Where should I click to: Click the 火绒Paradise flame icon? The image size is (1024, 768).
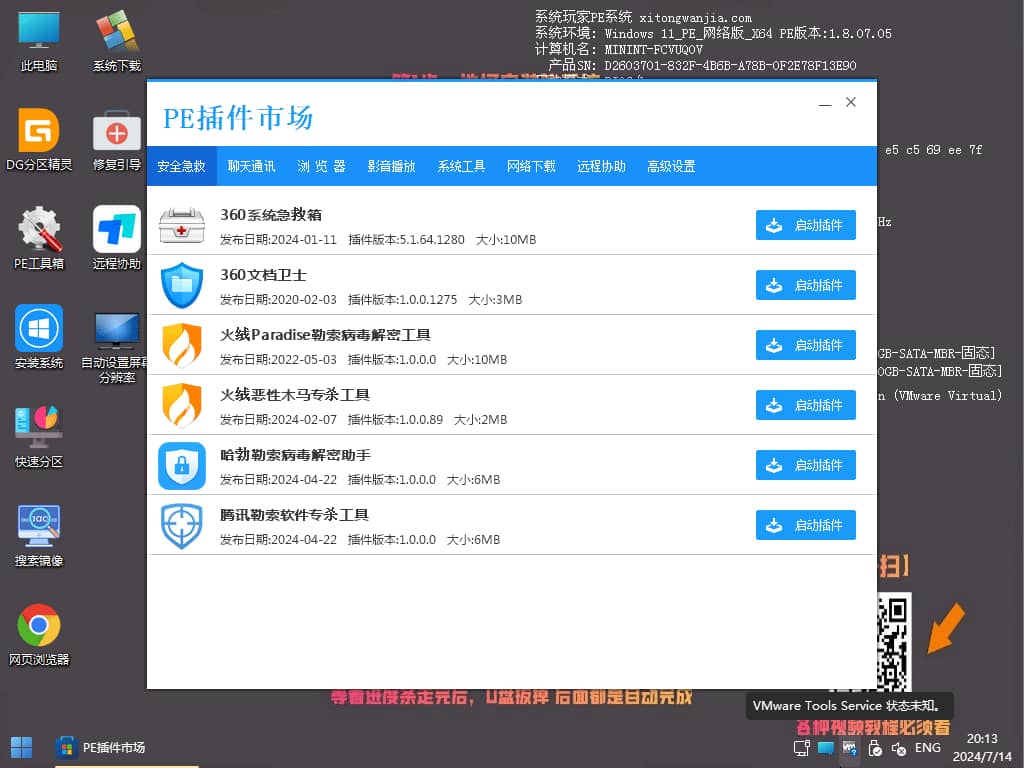tap(181, 345)
